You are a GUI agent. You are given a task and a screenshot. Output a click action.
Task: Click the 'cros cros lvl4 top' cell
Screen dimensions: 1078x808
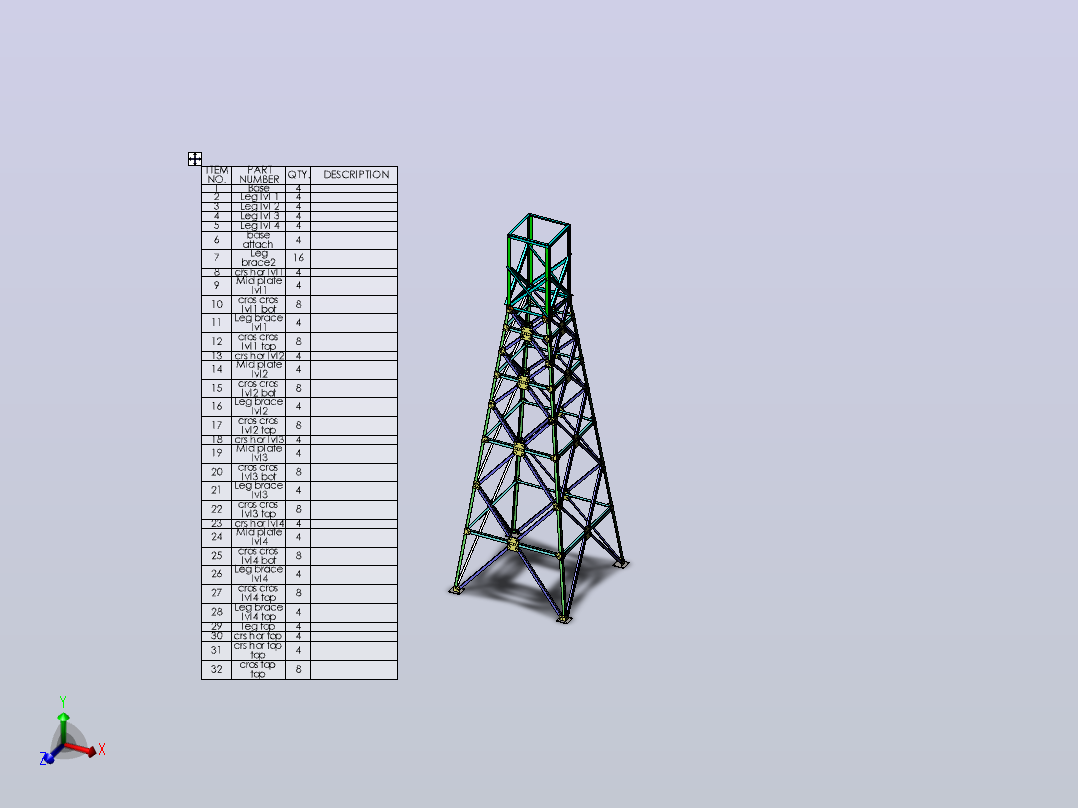coord(258,594)
